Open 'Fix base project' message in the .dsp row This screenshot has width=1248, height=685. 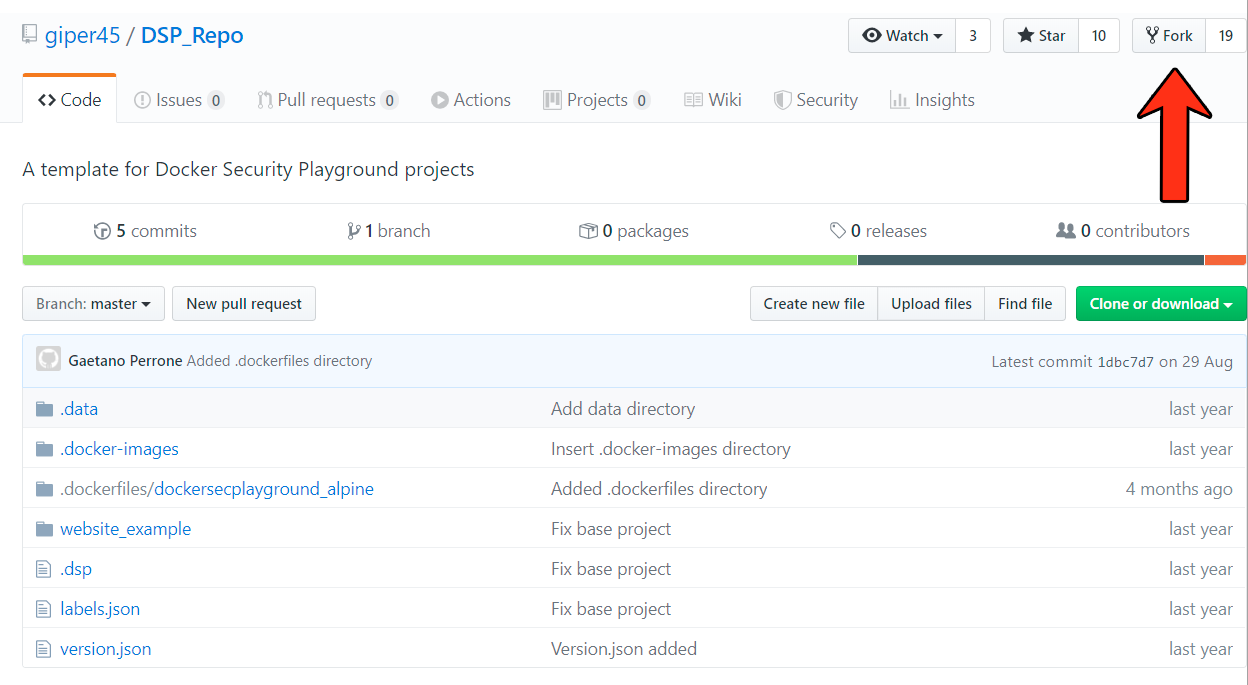click(x=611, y=569)
